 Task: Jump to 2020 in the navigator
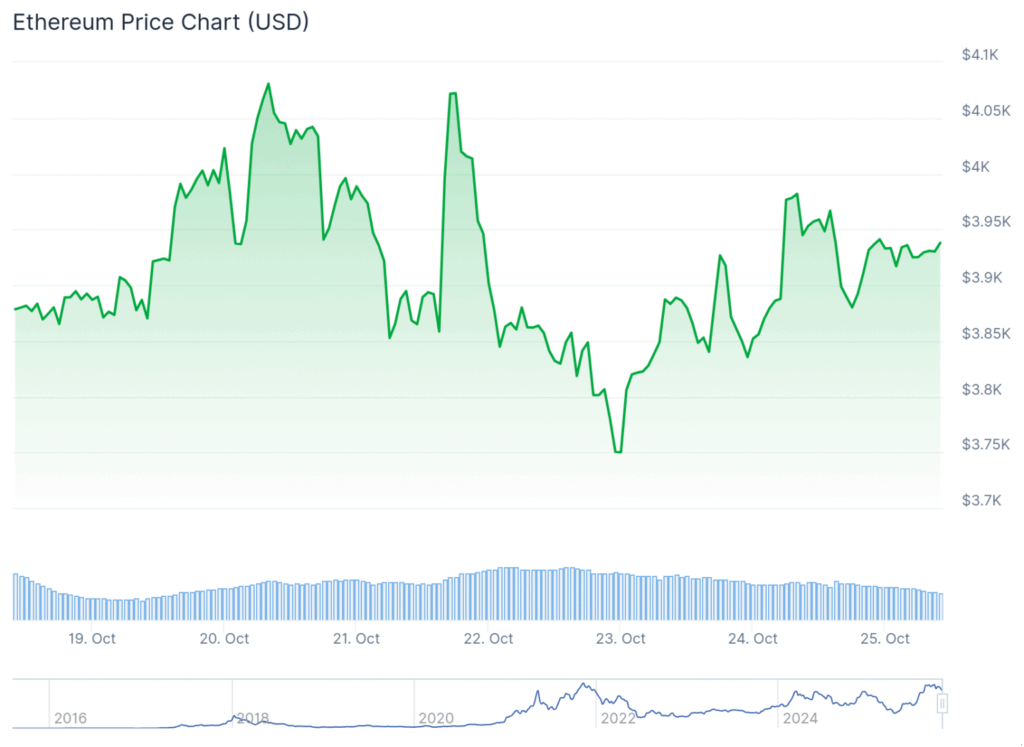point(436,718)
